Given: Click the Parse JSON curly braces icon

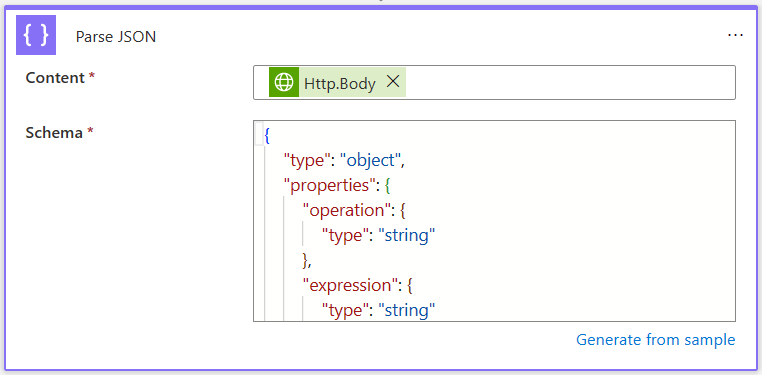Looking at the screenshot, I should [x=36, y=35].
